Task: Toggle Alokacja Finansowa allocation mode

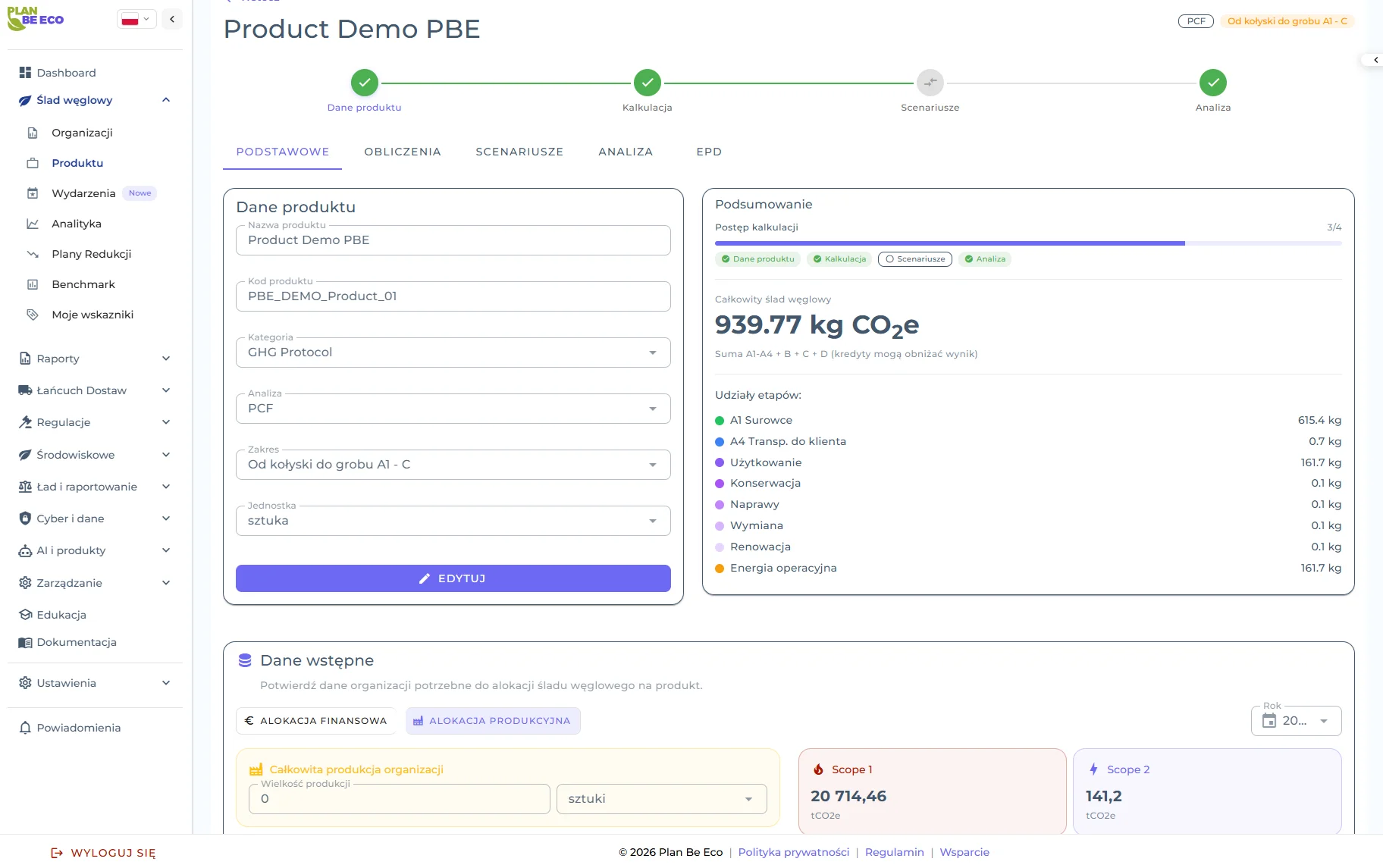Action: click(x=315, y=721)
